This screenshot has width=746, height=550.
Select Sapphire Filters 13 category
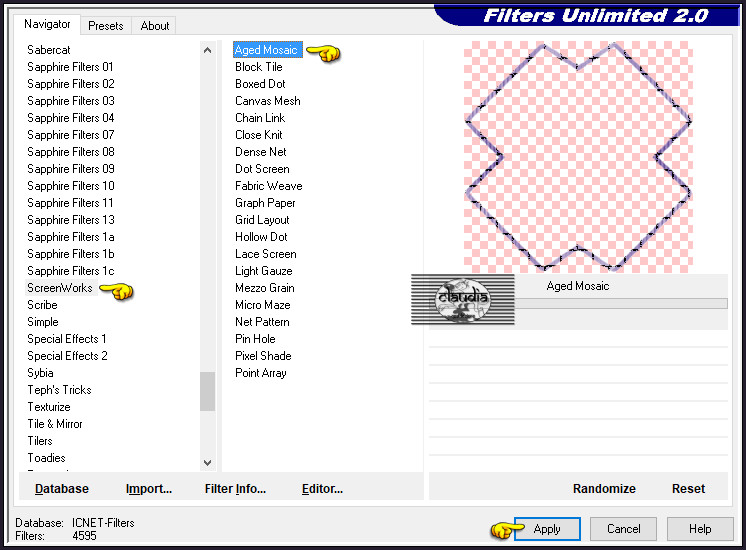(70, 220)
